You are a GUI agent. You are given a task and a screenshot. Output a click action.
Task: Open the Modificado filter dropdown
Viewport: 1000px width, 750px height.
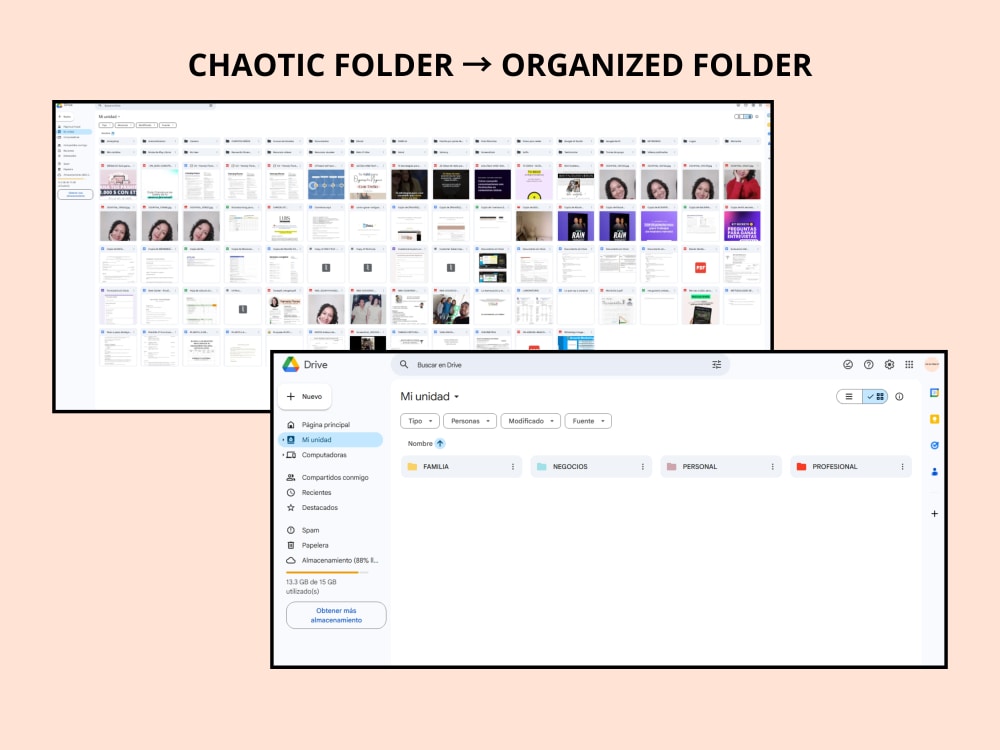tap(531, 421)
